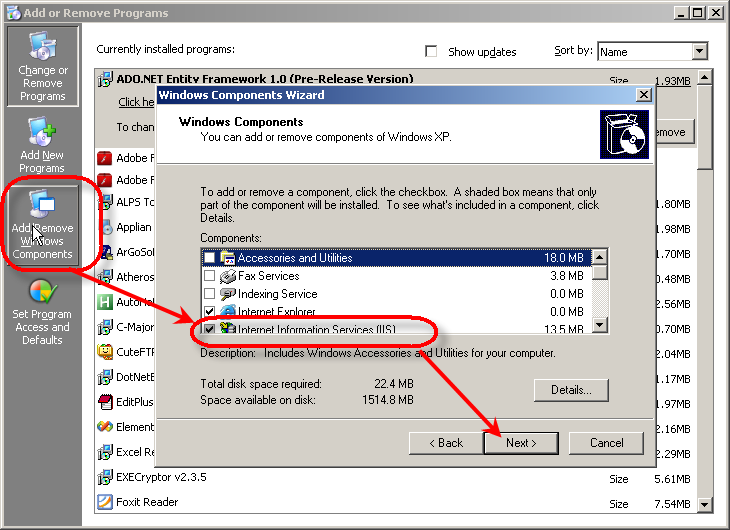
Task: Select the Fax Services row text
Action: (x=269, y=276)
